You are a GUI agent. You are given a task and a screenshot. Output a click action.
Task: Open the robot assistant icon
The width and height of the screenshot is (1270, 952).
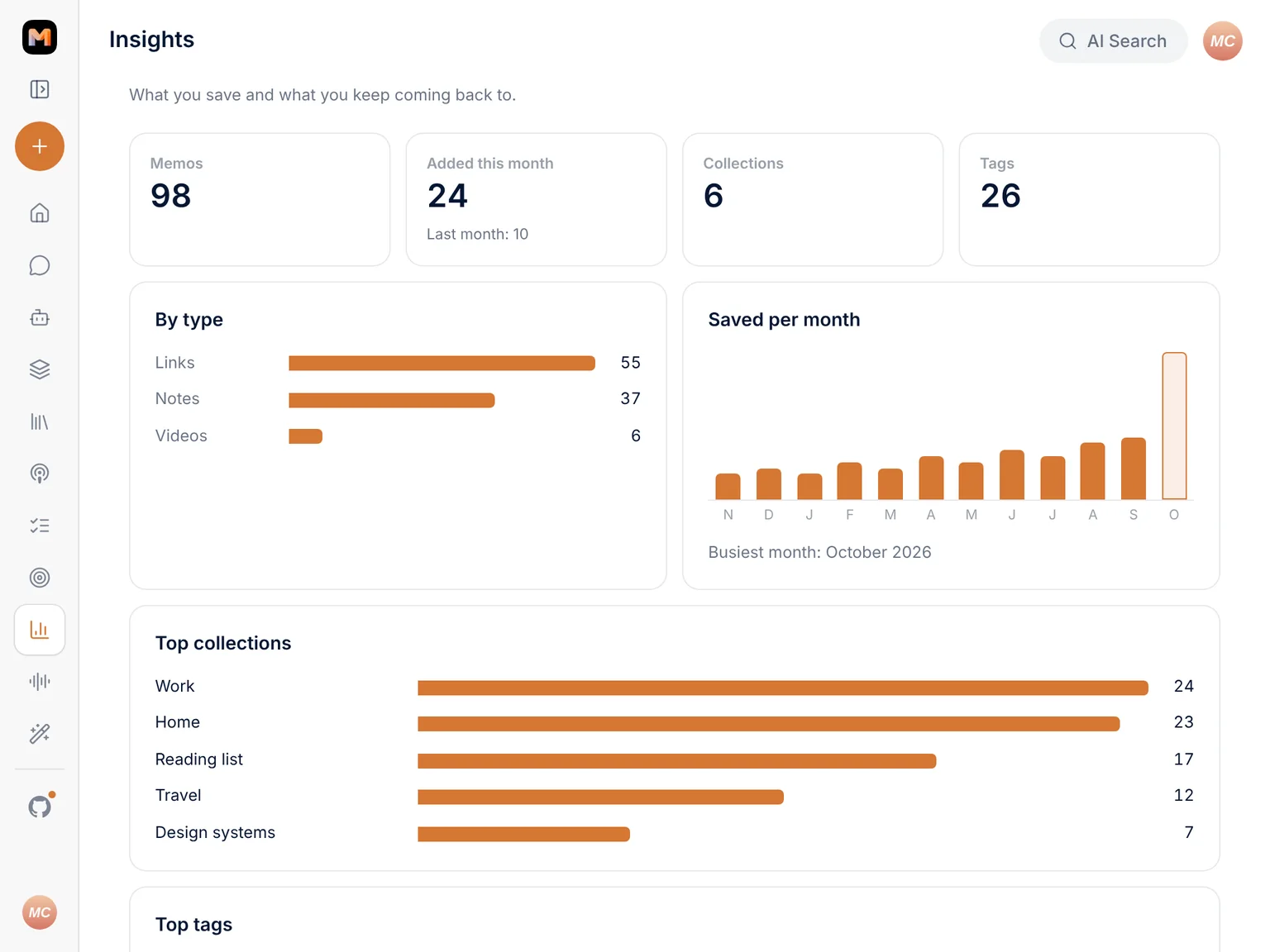click(40, 317)
